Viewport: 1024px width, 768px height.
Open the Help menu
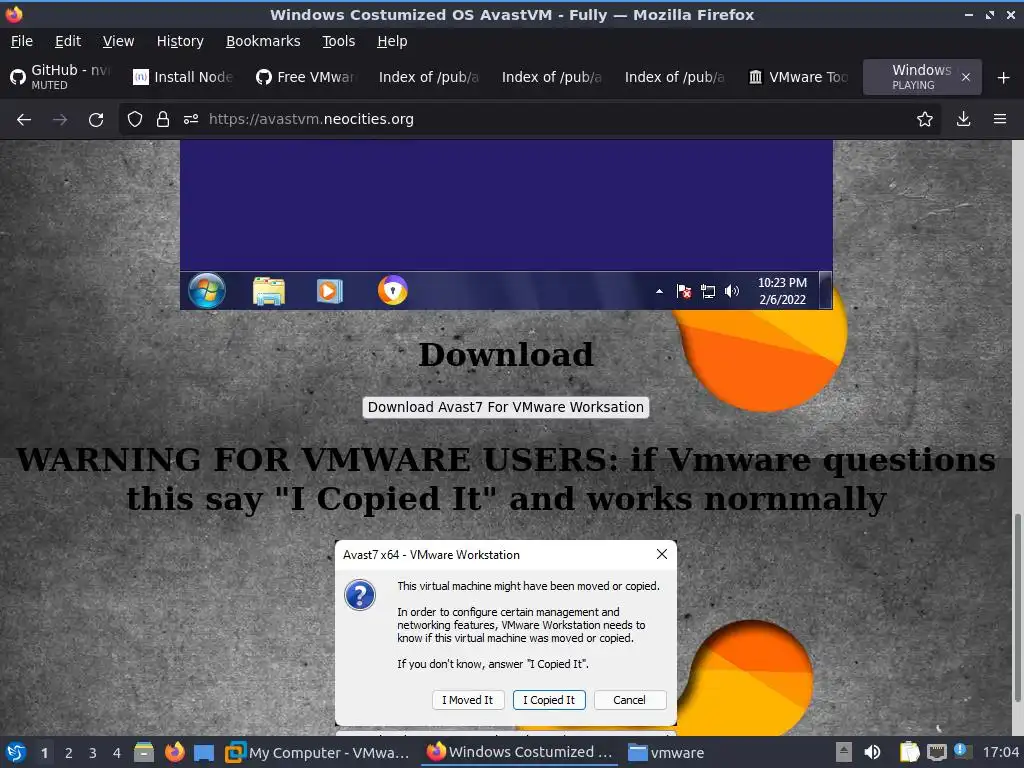coord(392,41)
